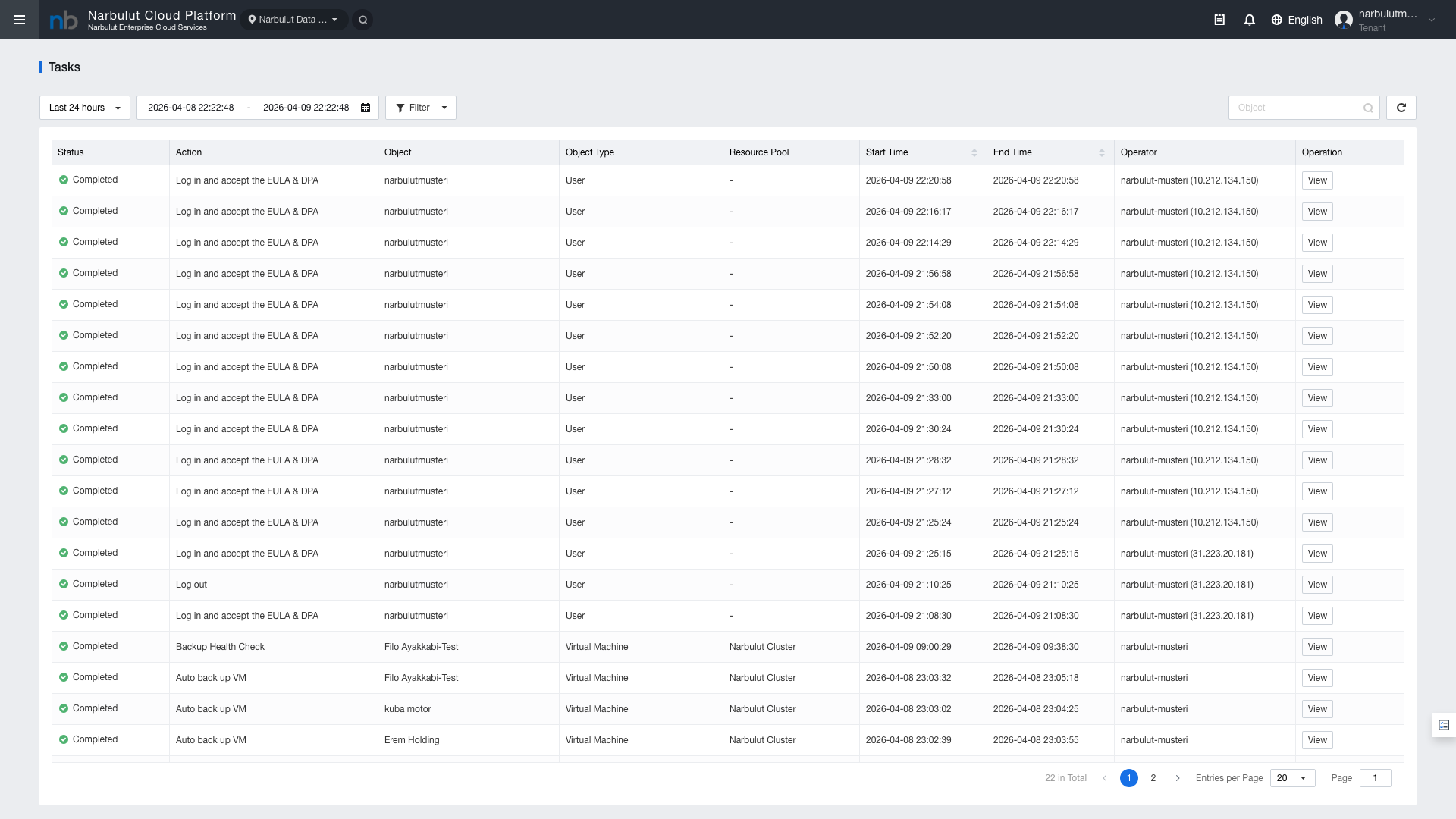Click the Action column header

tap(274, 152)
